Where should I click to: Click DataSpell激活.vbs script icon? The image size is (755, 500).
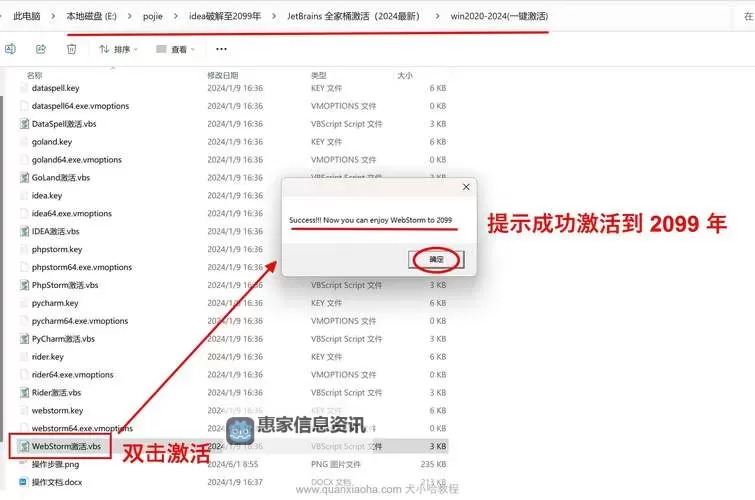(24, 124)
